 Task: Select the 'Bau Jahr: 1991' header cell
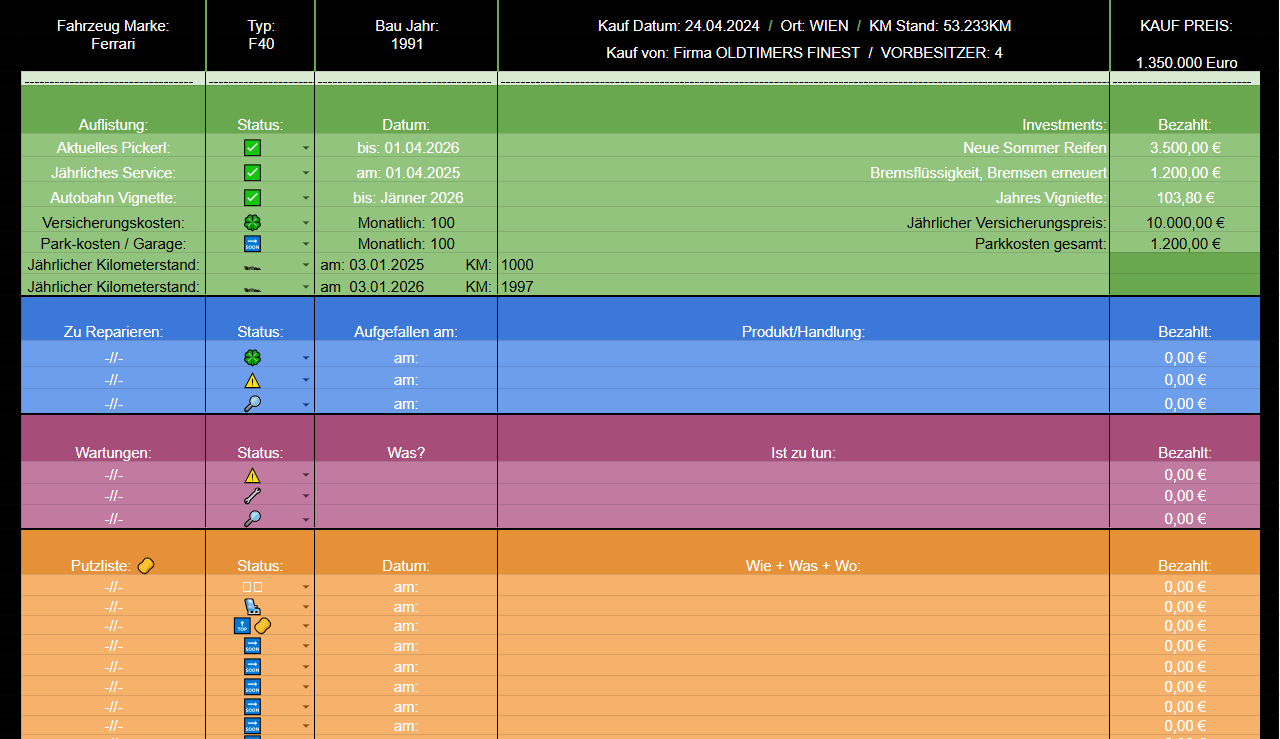pos(406,35)
